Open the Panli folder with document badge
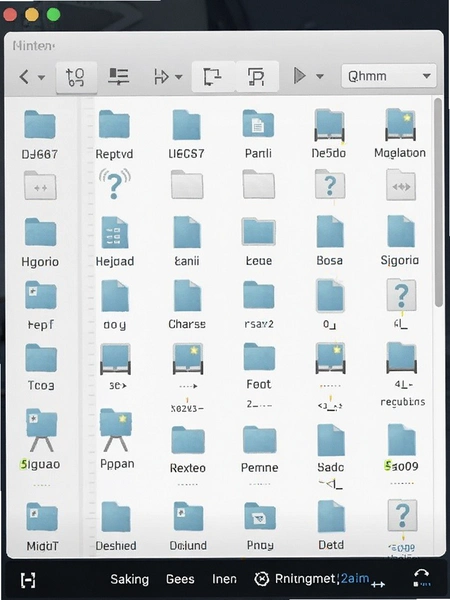Image resolution: width=450 pixels, height=600 pixels. coord(258,124)
